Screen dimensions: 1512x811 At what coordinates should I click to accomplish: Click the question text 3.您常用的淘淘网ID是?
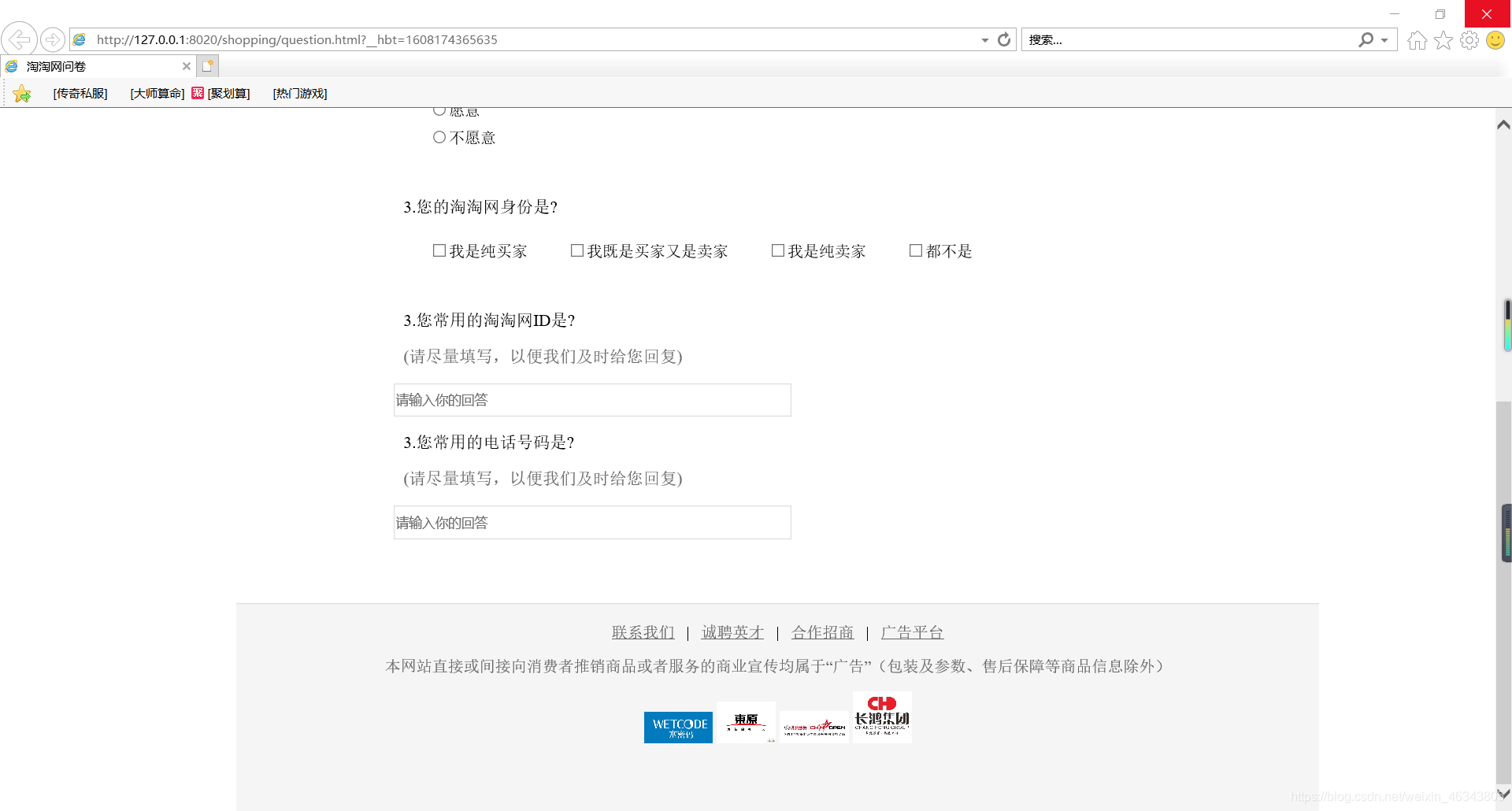[489, 320]
